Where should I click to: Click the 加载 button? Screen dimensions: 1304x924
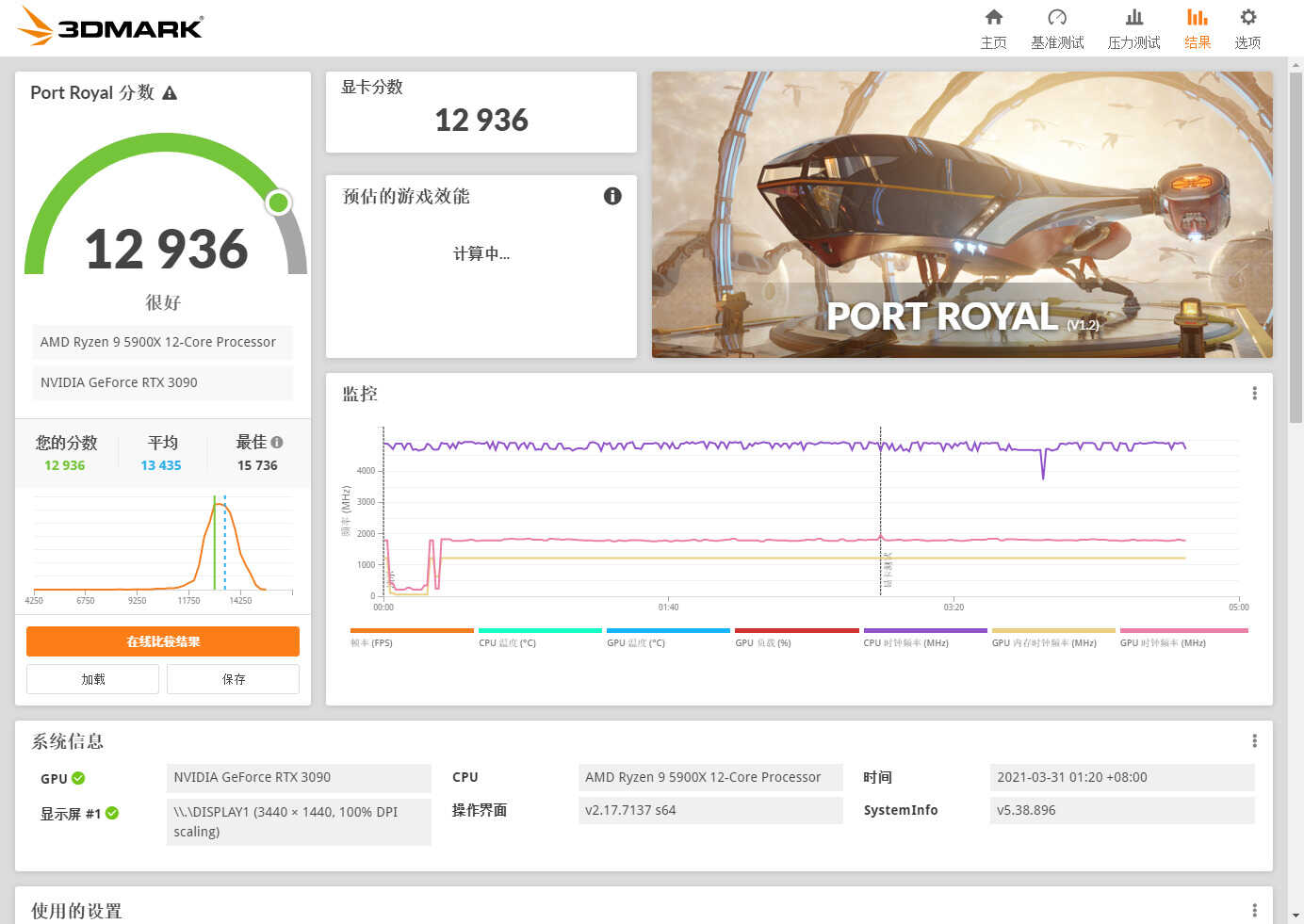pos(92,679)
